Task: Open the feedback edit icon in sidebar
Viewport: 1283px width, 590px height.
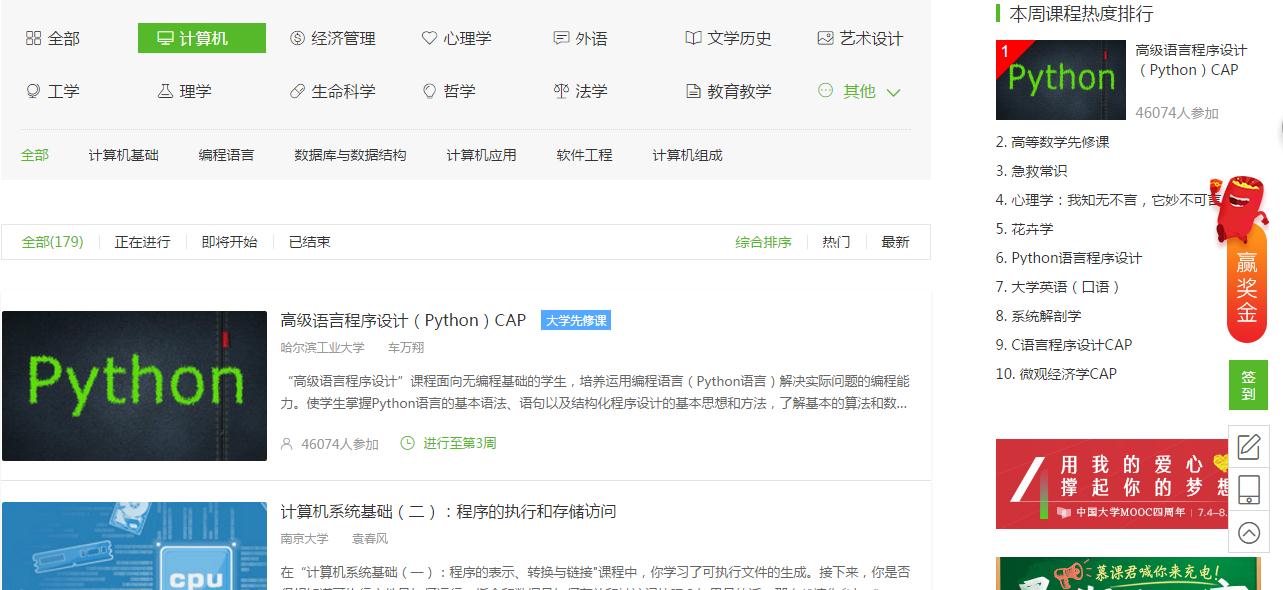Action: click(x=1248, y=446)
